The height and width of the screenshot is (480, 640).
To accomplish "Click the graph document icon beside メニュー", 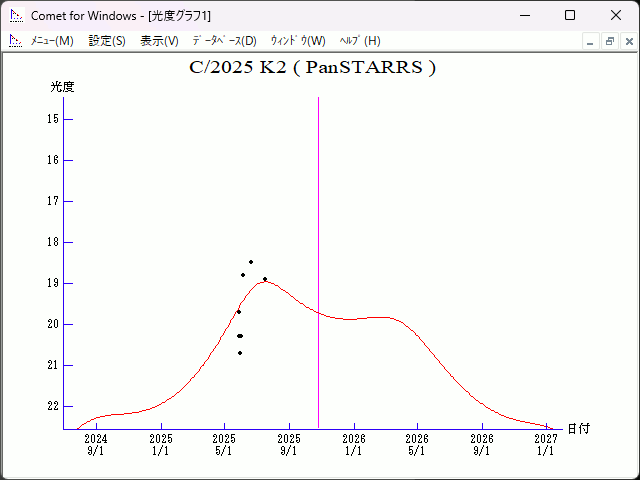I will 15,41.
